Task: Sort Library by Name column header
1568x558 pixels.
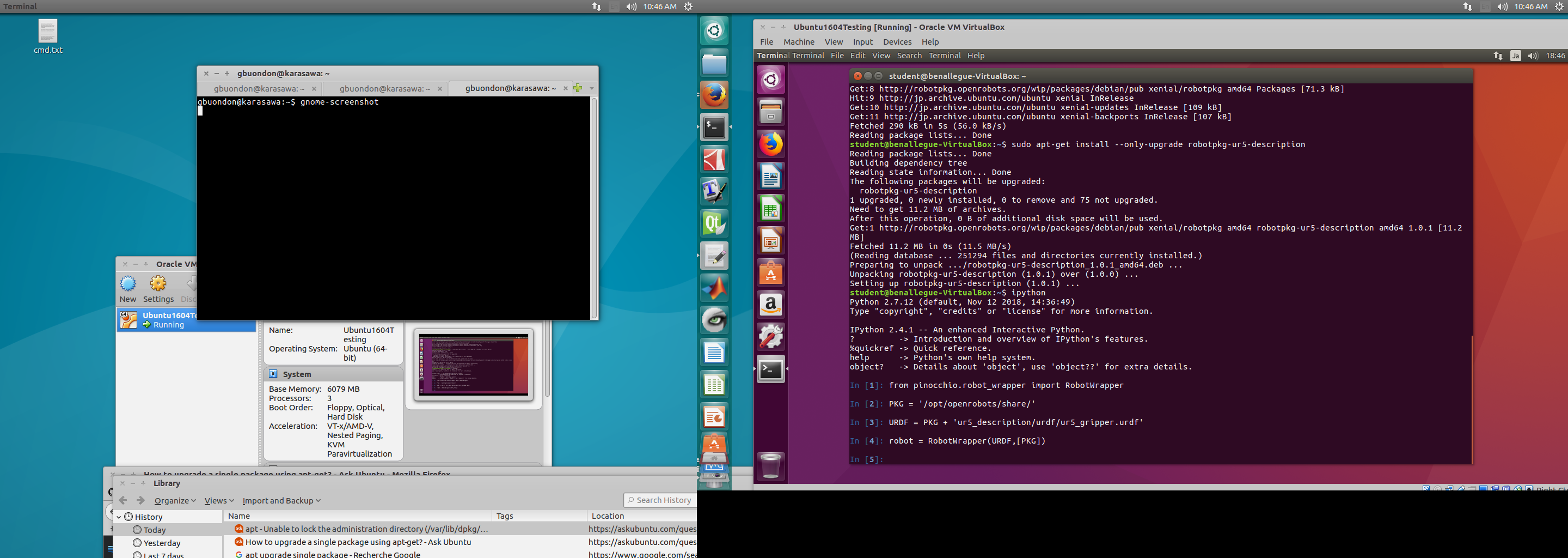Action: [x=357, y=516]
